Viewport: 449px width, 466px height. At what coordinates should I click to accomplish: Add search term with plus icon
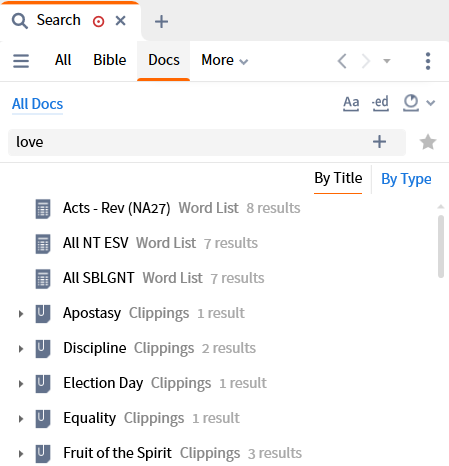(379, 142)
